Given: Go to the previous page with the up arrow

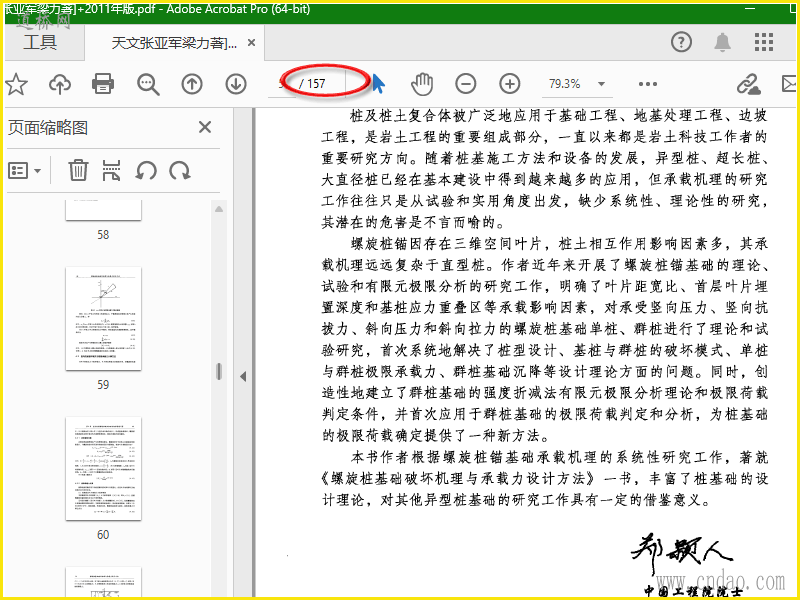Looking at the screenshot, I should click(x=192, y=84).
